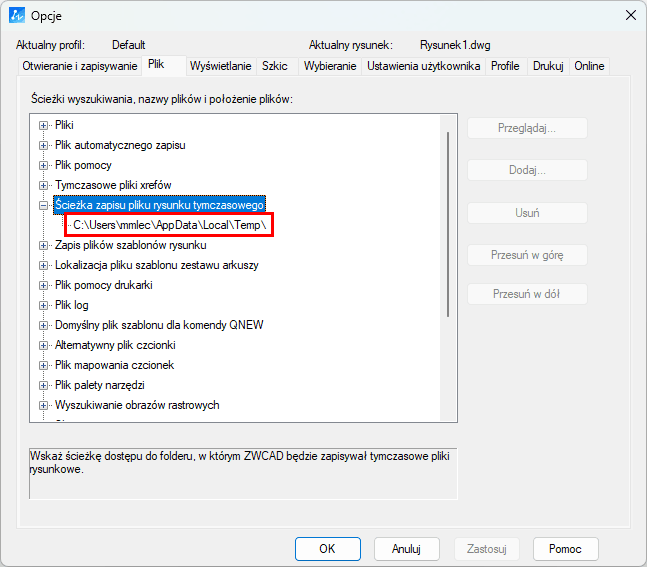The image size is (647, 567).
Task: Expand Plik pomocy drukarki node
Action: [x=43, y=285]
